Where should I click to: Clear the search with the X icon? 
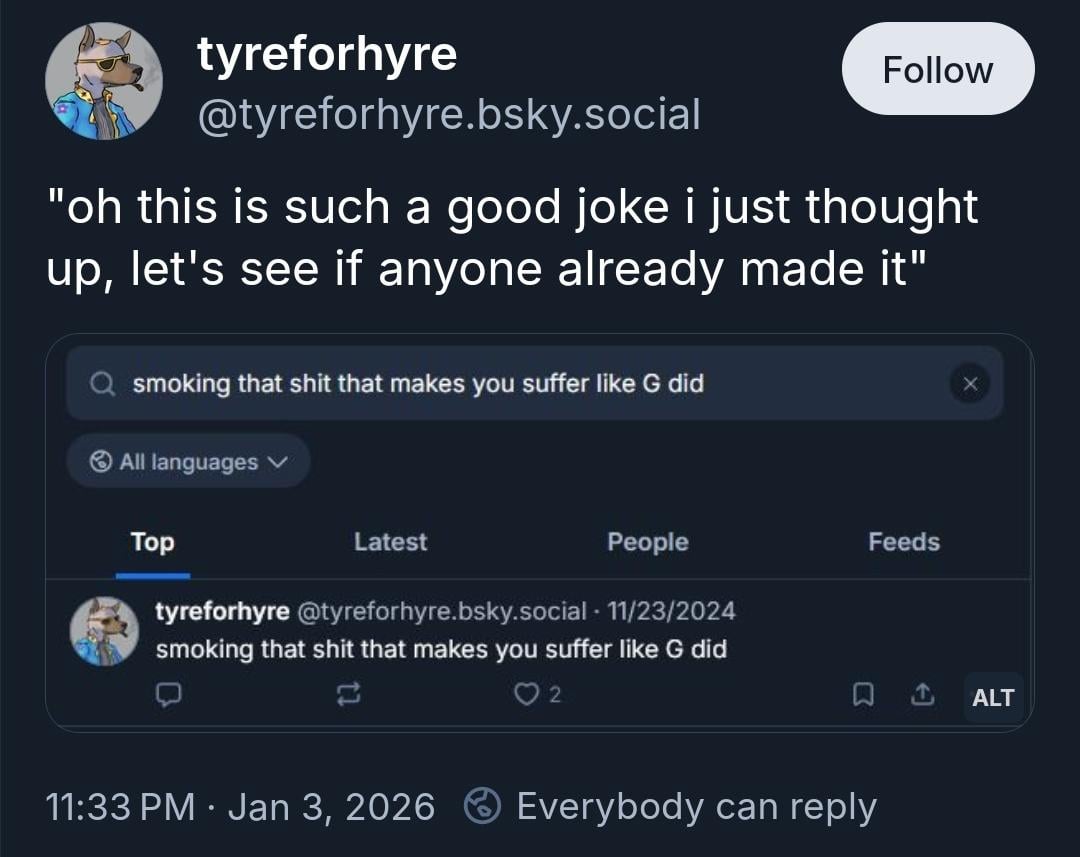coord(969,383)
